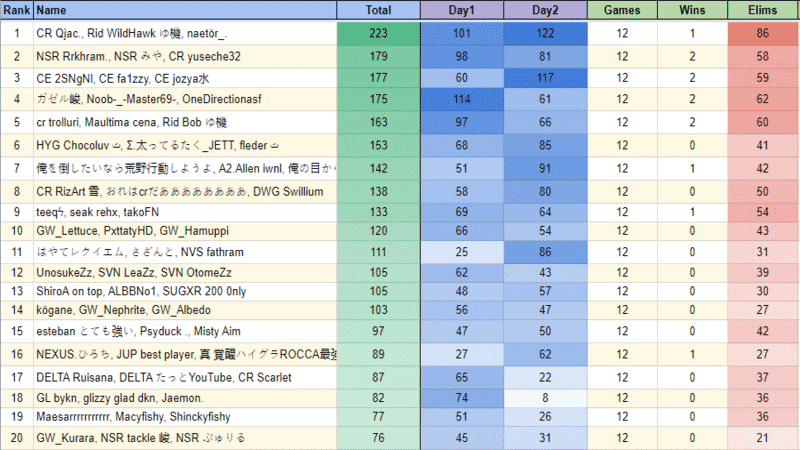Click the Wins column header
Screen dimensions: 800x450
[692, 10]
